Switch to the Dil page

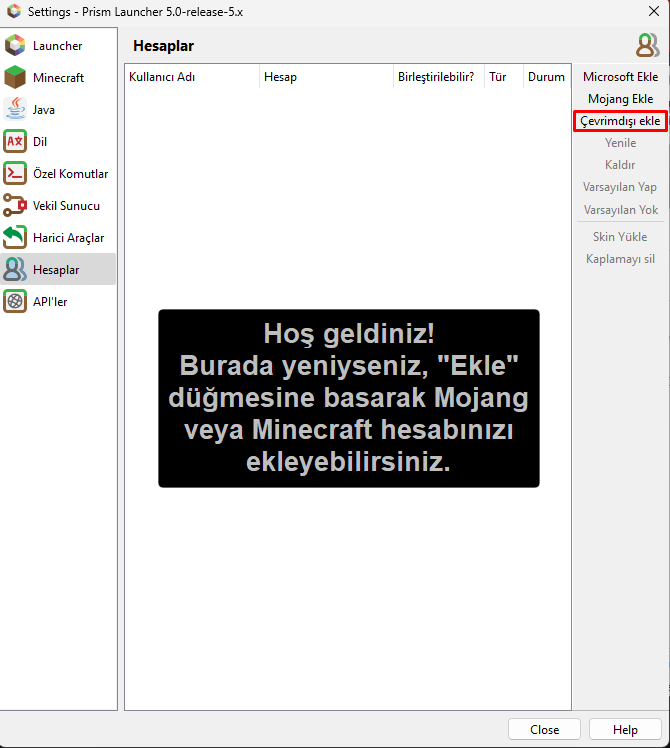click(58, 142)
